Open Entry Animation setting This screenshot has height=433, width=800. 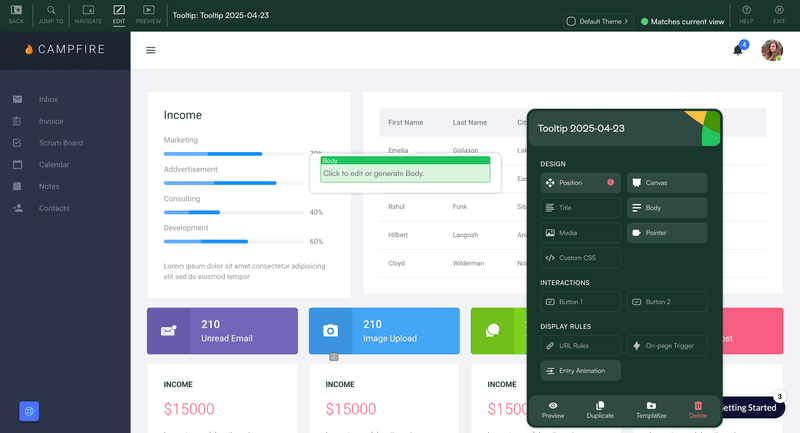tap(580, 371)
